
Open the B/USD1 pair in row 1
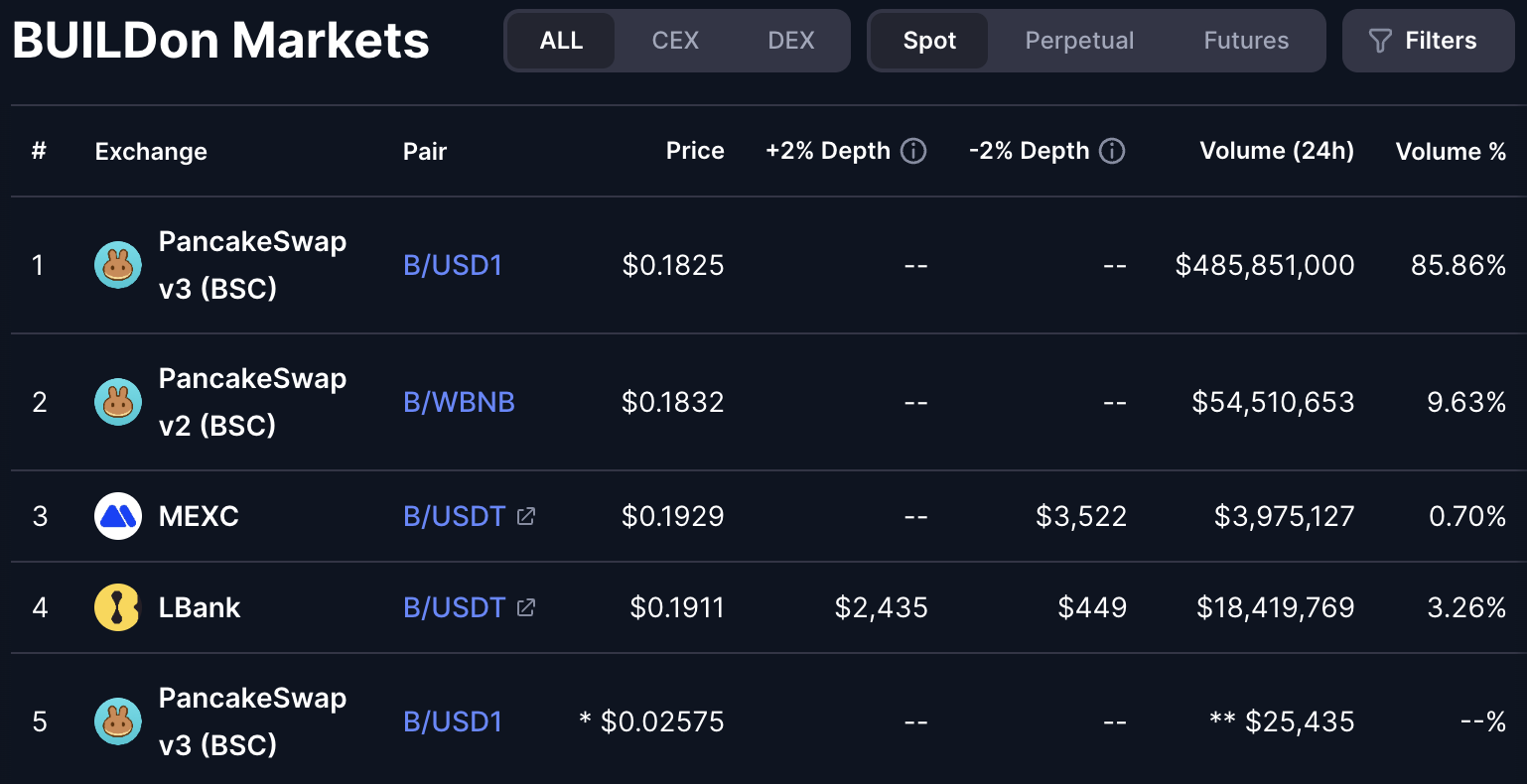tap(453, 265)
